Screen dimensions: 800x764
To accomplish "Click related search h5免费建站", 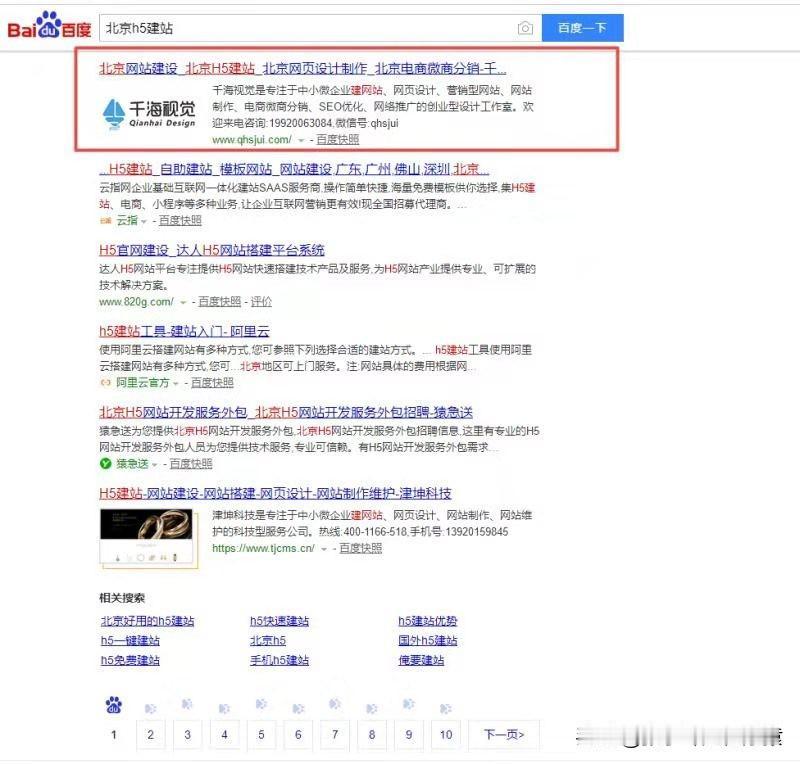I will click(x=130, y=660).
